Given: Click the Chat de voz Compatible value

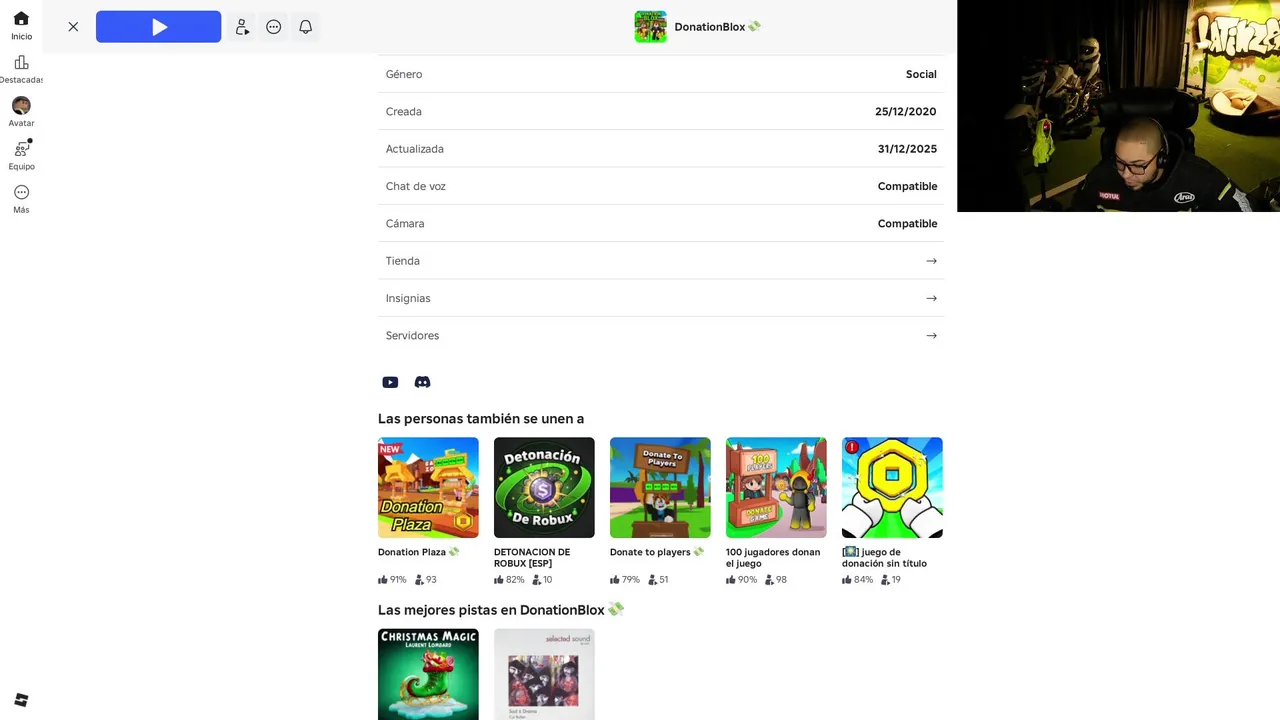Looking at the screenshot, I should tap(908, 187).
